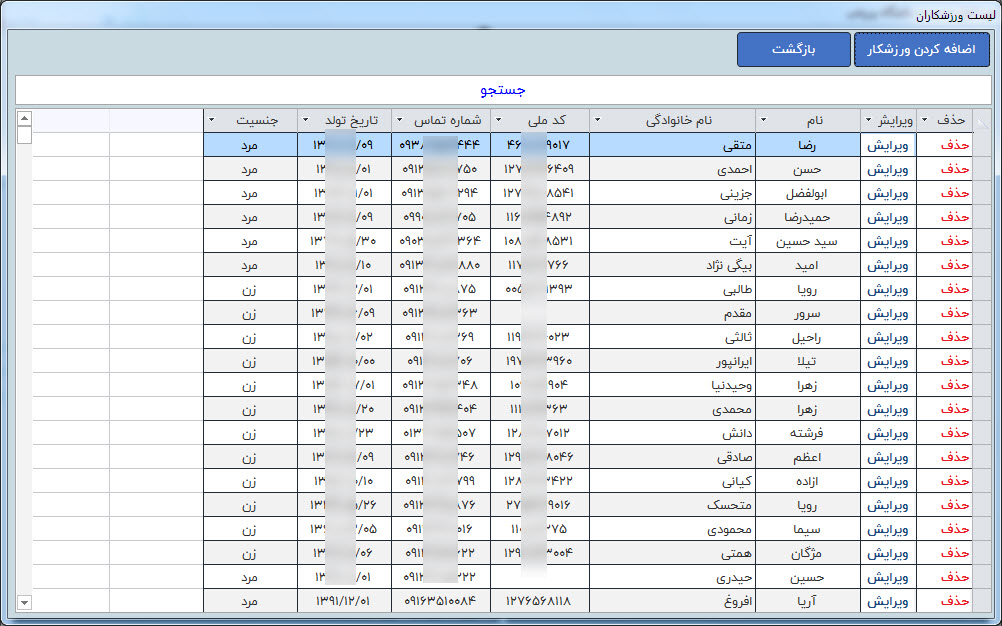
Task: Select the surname cell محمودی
Action: point(672,530)
